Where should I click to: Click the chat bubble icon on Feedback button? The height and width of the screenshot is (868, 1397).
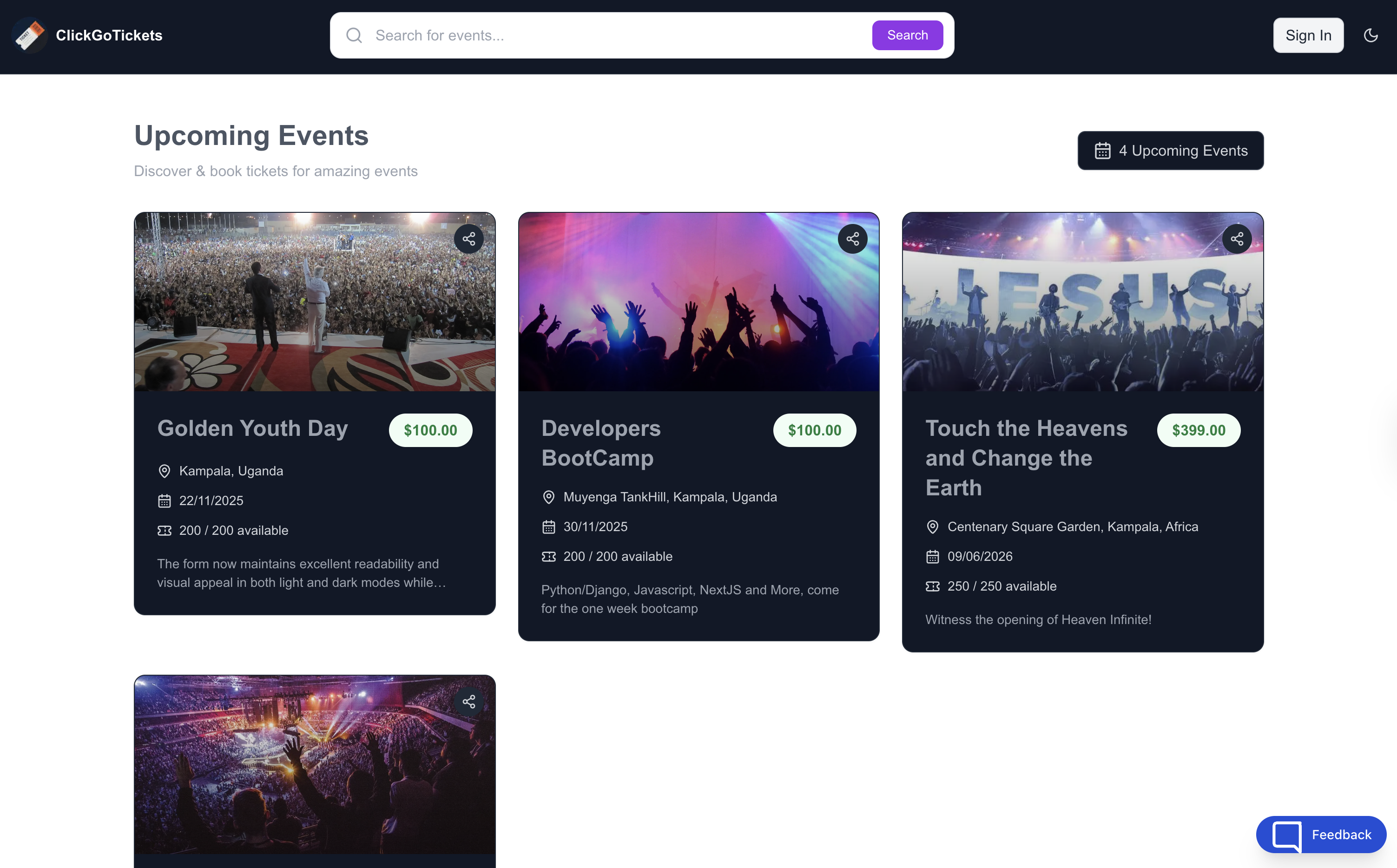1287,835
